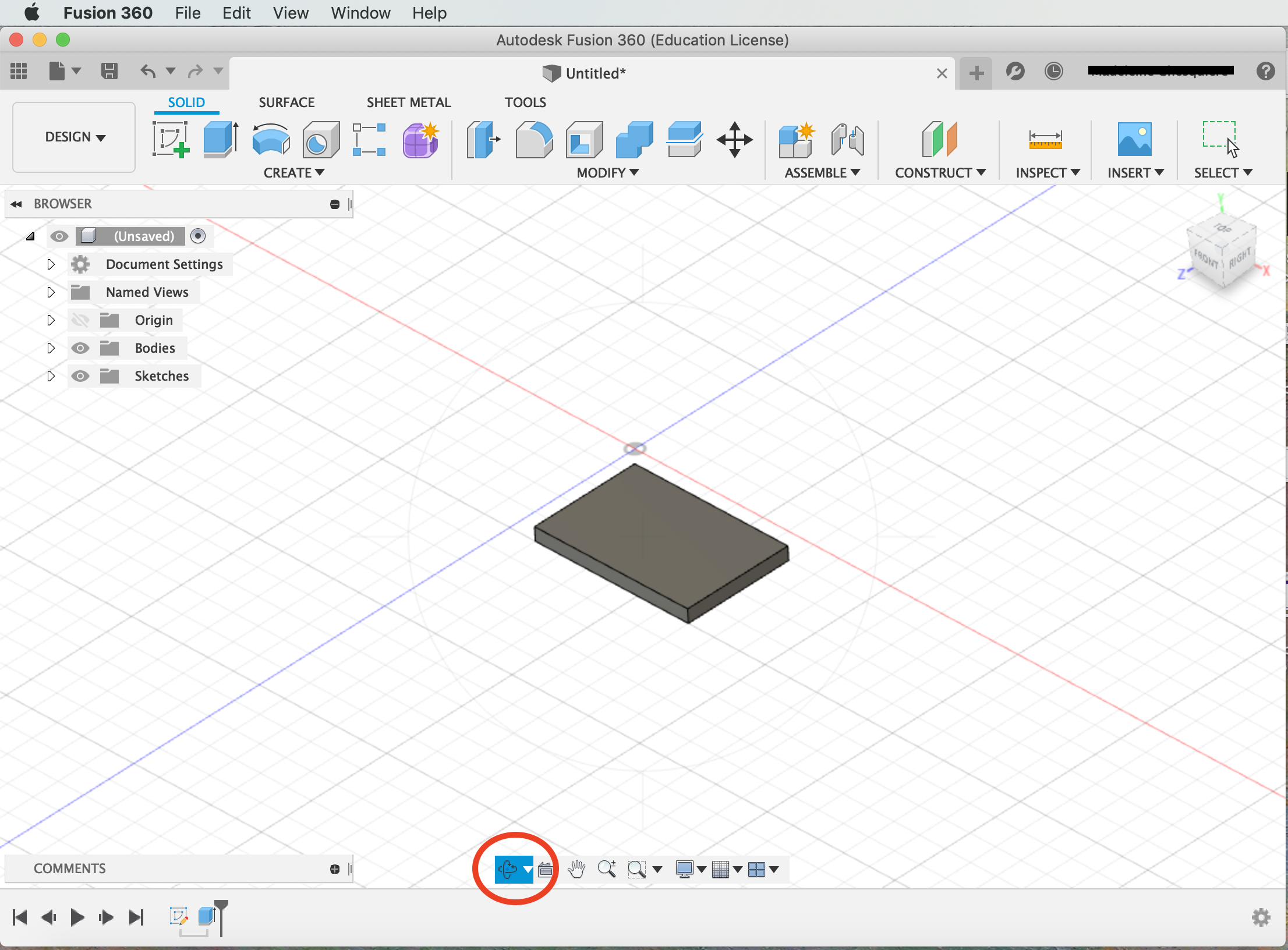Open the Job Status clock icon
1288x950 pixels.
coord(1053,71)
